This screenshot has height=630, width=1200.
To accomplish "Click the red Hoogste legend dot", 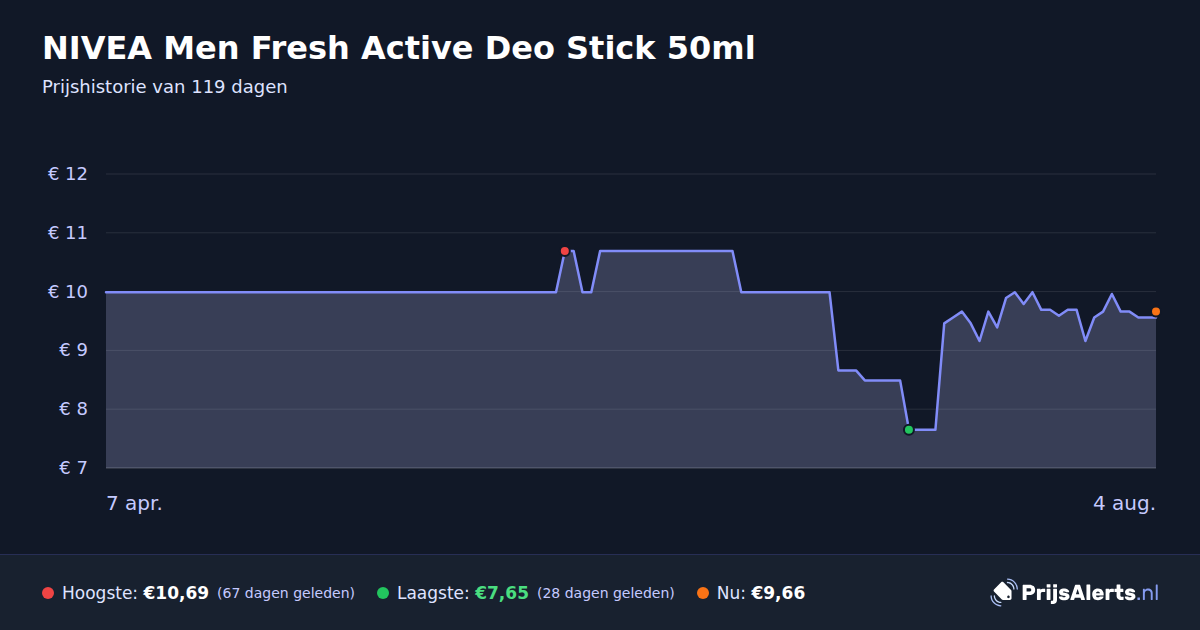I will pyautogui.click(x=48, y=593).
